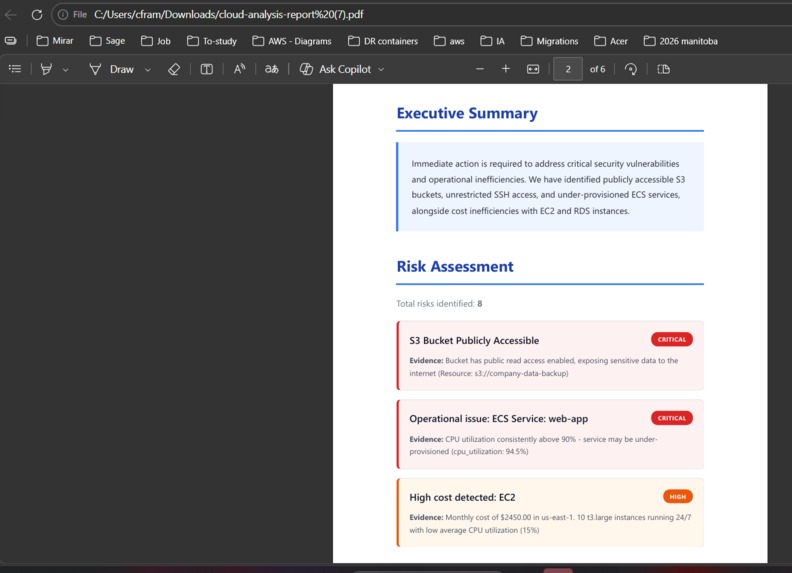Open the IA bookmarks folder
Image resolution: width=792 pixels, height=573 pixels.
pyautogui.click(x=492, y=41)
